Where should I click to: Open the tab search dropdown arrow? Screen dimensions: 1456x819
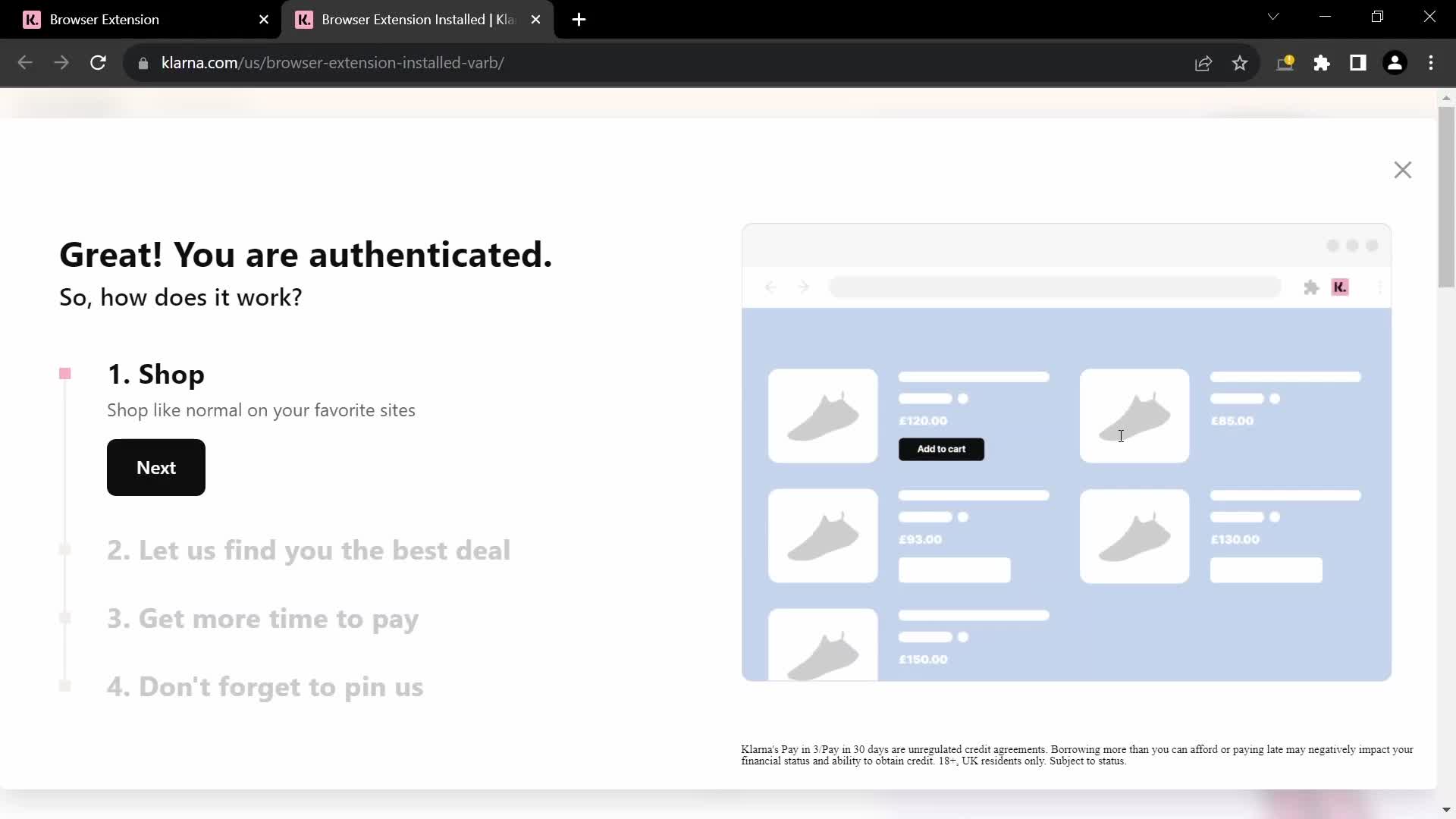click(x=1273, y=17)
